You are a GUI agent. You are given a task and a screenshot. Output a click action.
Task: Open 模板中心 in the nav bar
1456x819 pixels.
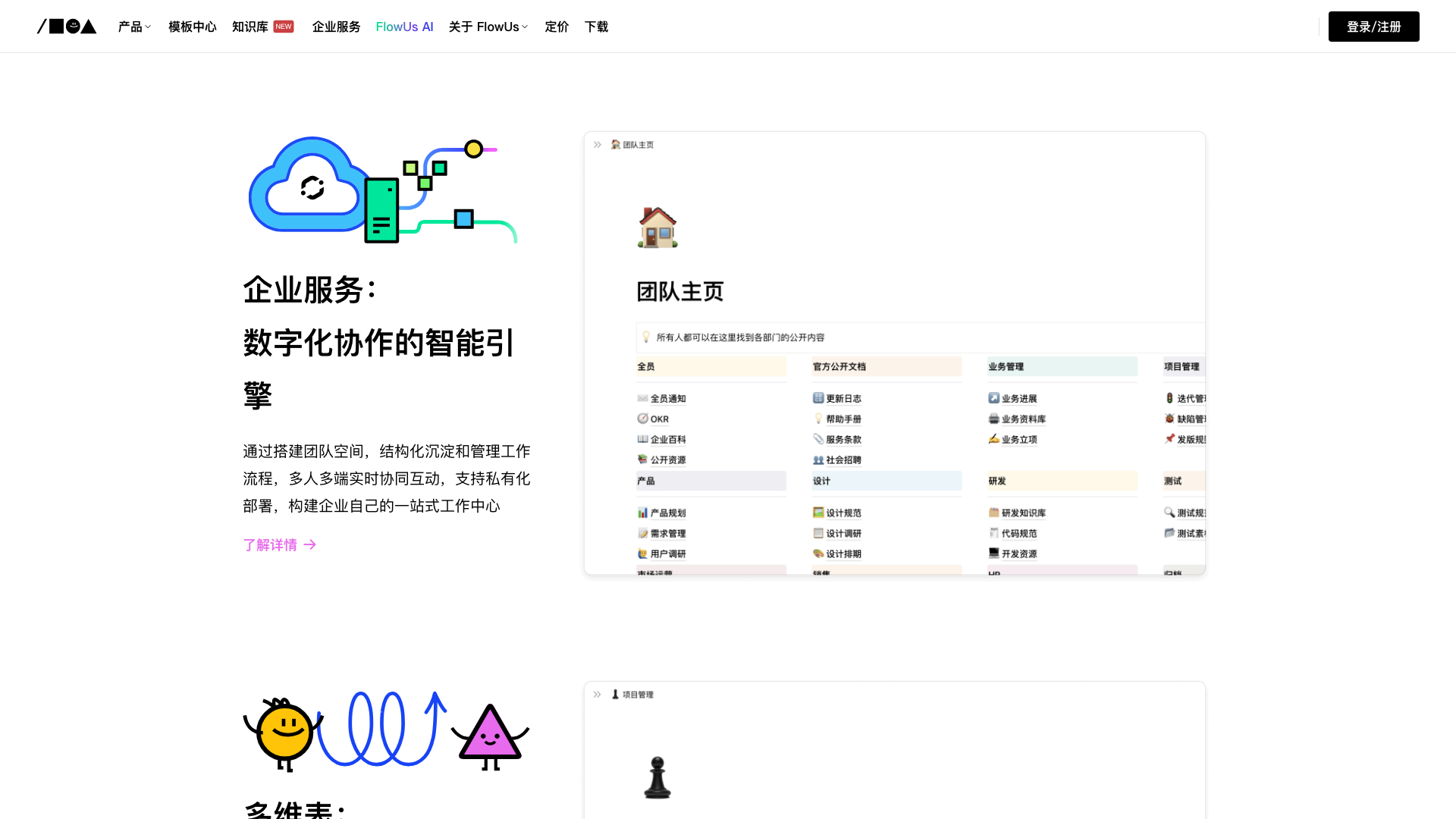point(192,27)
